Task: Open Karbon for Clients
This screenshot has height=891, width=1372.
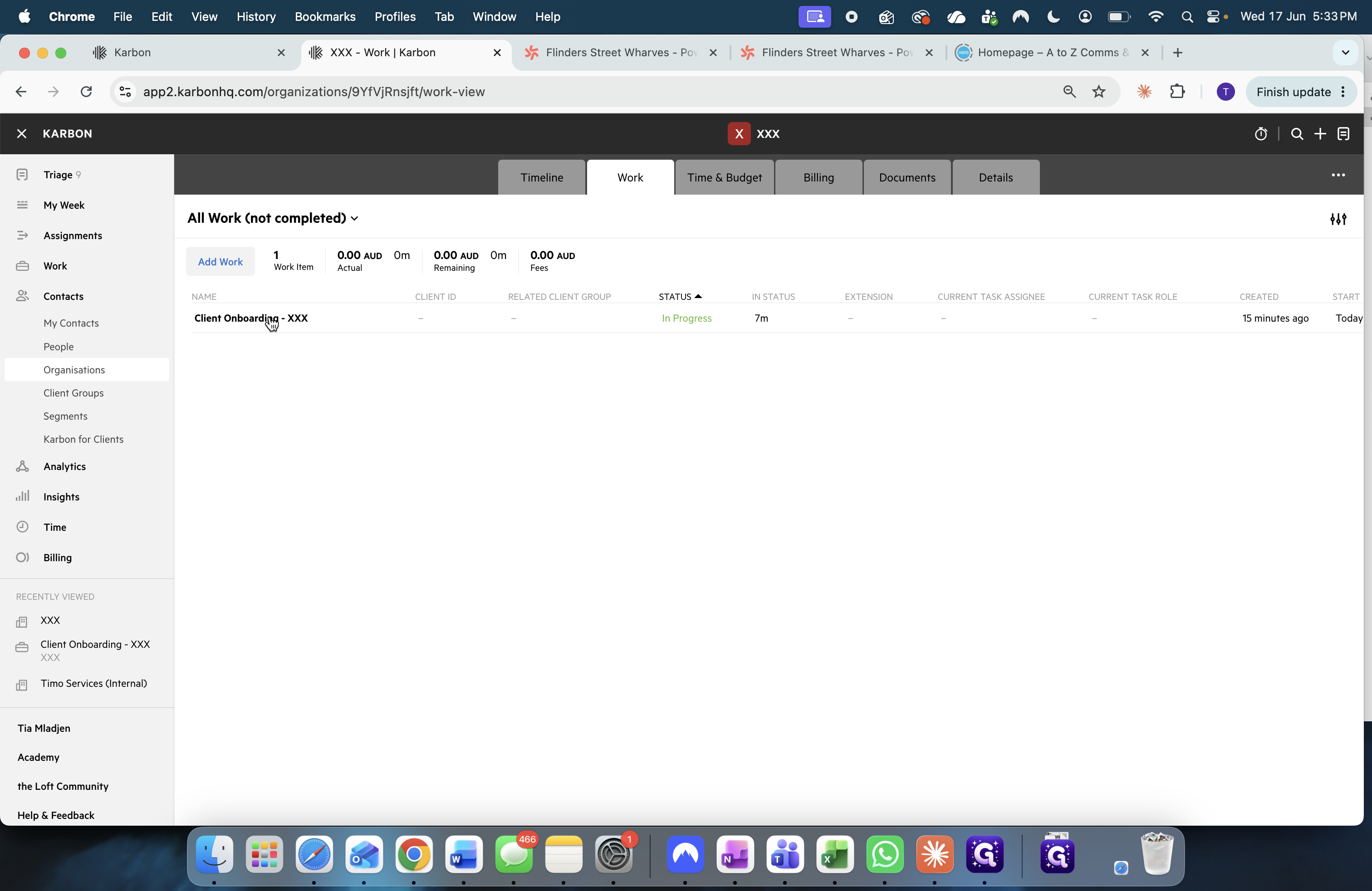Action: (83, 439)
